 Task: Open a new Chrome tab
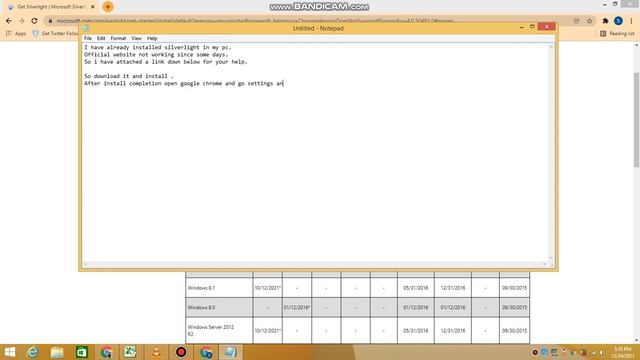pyautogui.click(x=108, y=7)
